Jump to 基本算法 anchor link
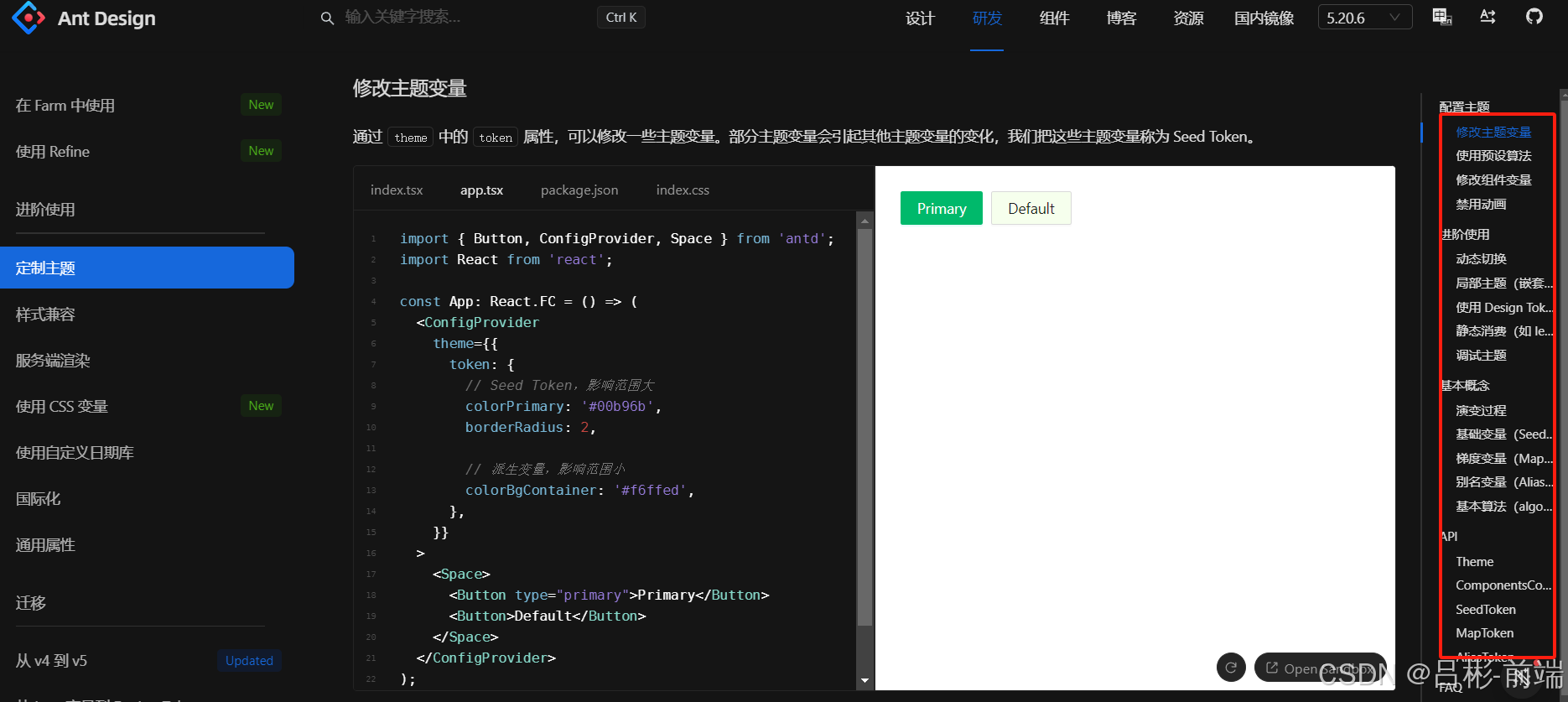The width and height of the screenshot is (1568, 702). (1504, 507)
